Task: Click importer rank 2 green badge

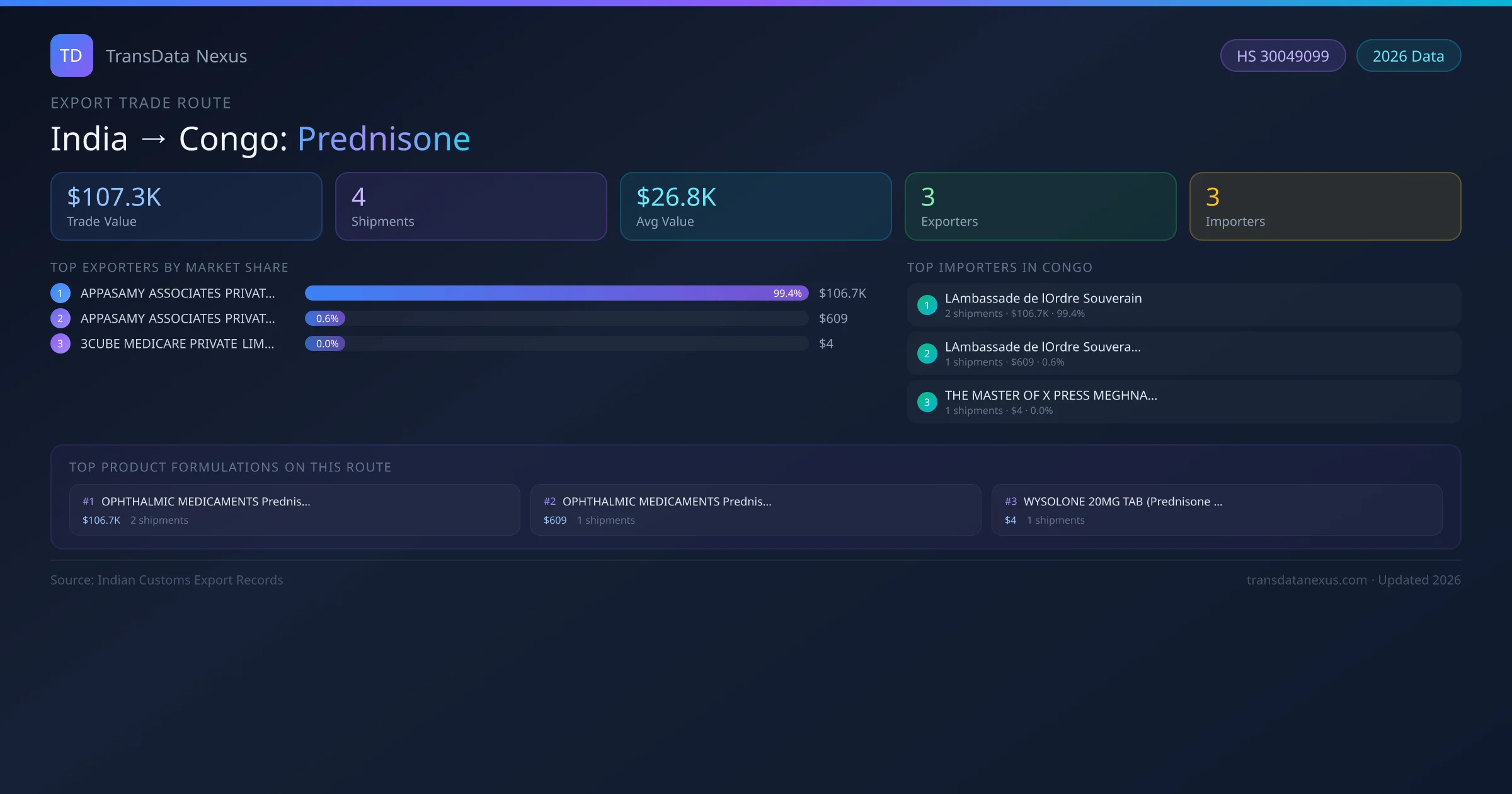Action: coord(927,354)
